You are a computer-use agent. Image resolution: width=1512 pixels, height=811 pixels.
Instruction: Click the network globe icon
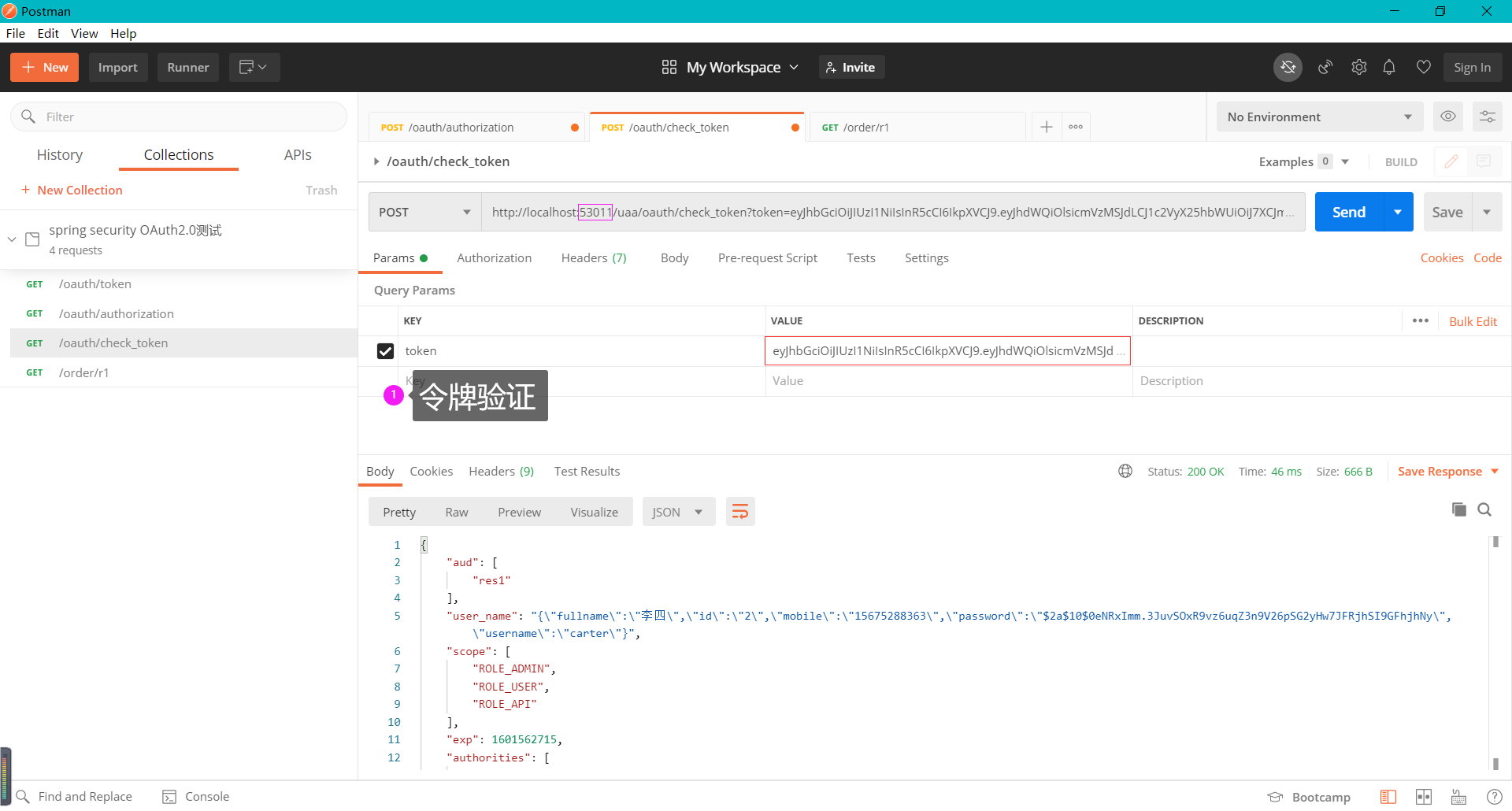click(x=1125, y=471)
